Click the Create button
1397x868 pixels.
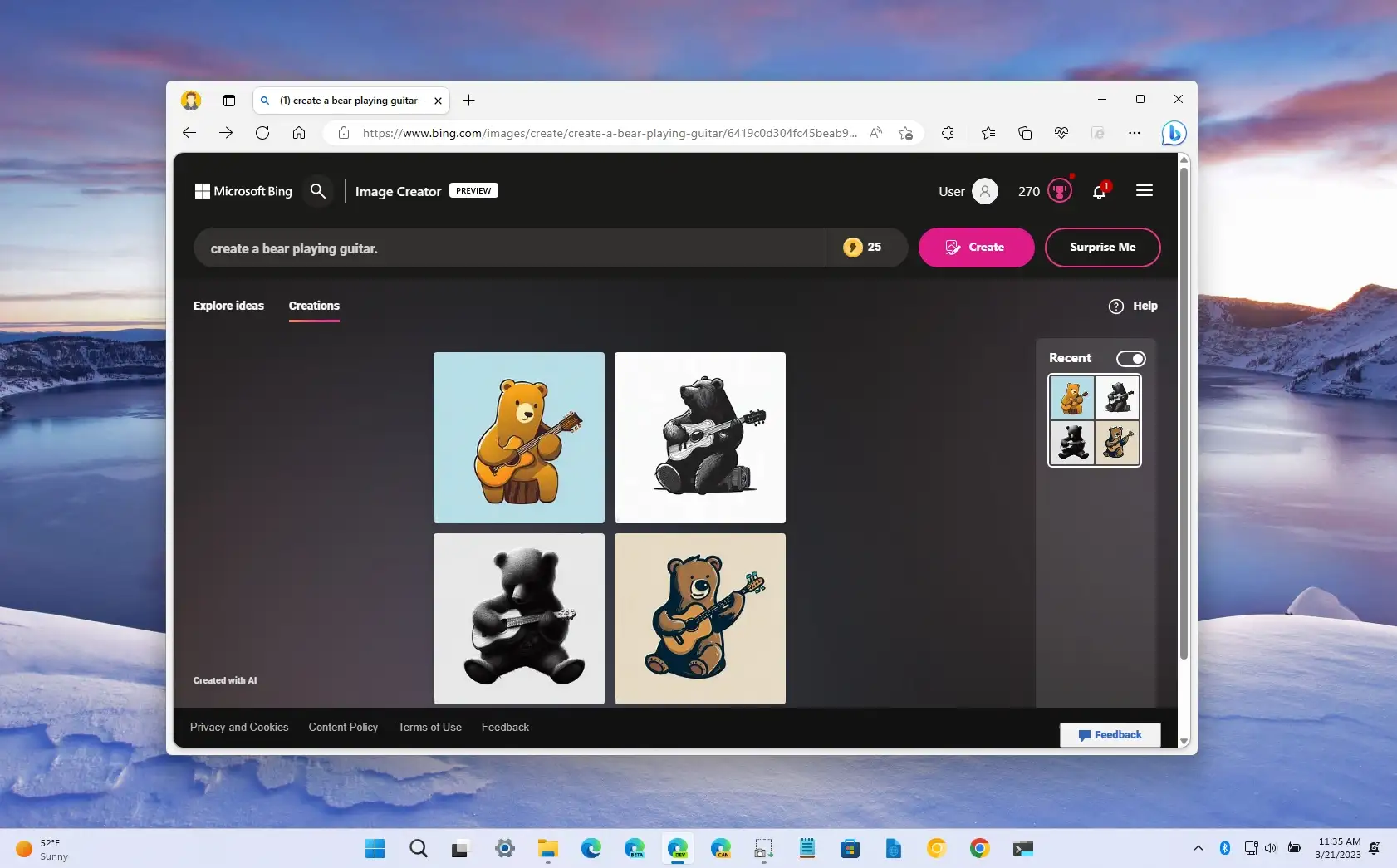tap(976, 247)
